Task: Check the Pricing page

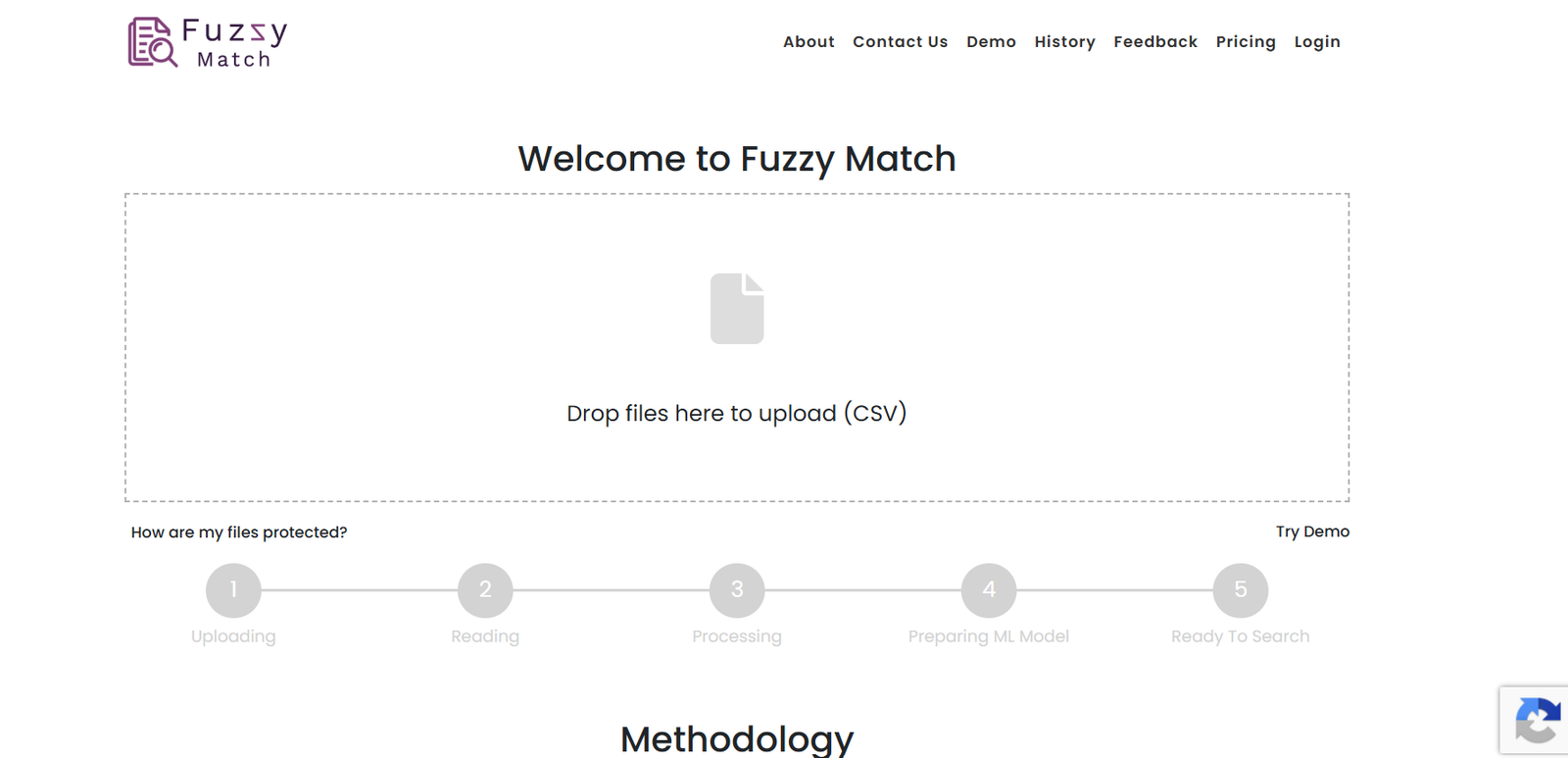Action: (x=1246, y=42)
